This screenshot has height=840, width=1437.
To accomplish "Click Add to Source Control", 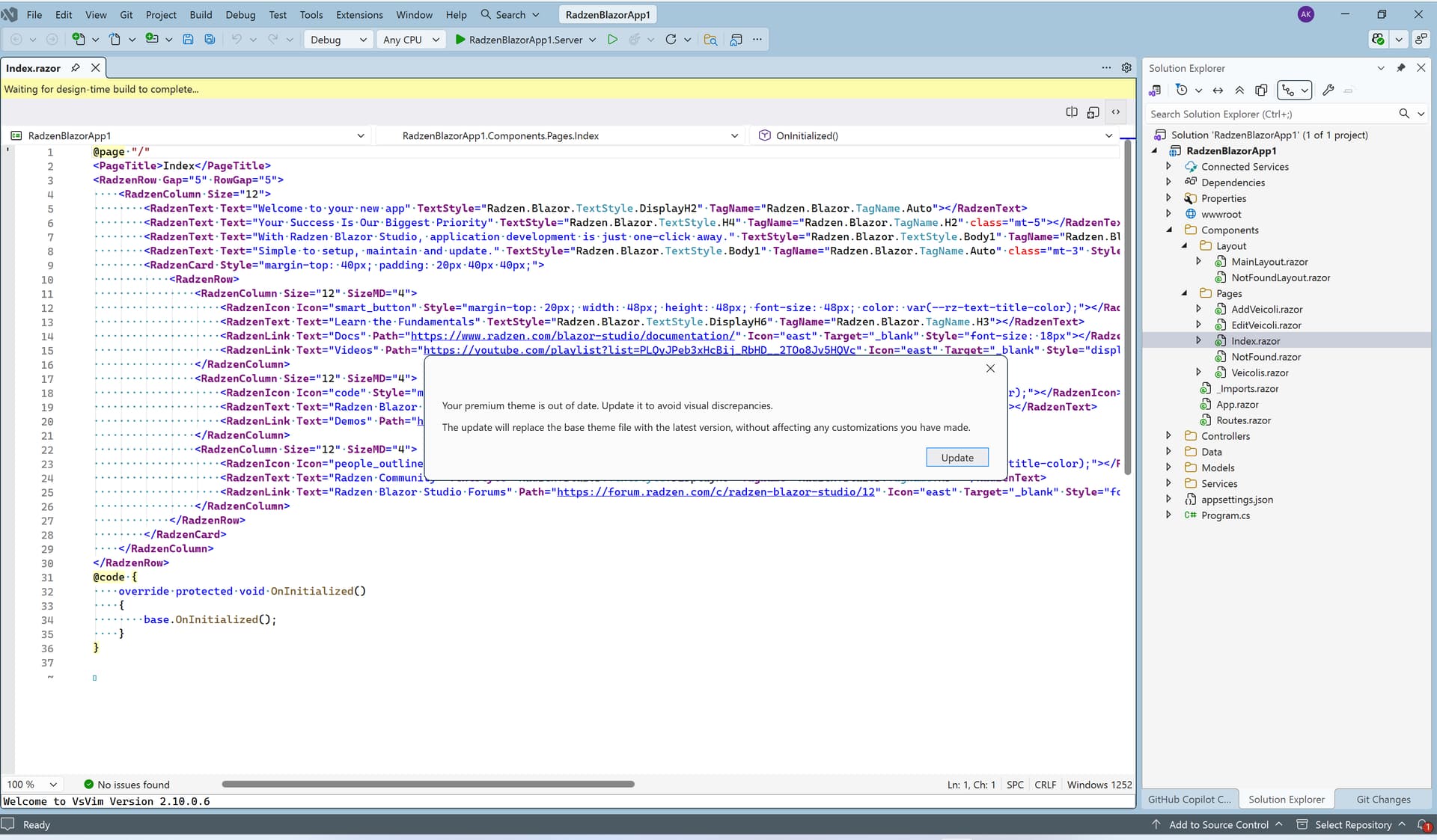I will (x=1218, y=824).
